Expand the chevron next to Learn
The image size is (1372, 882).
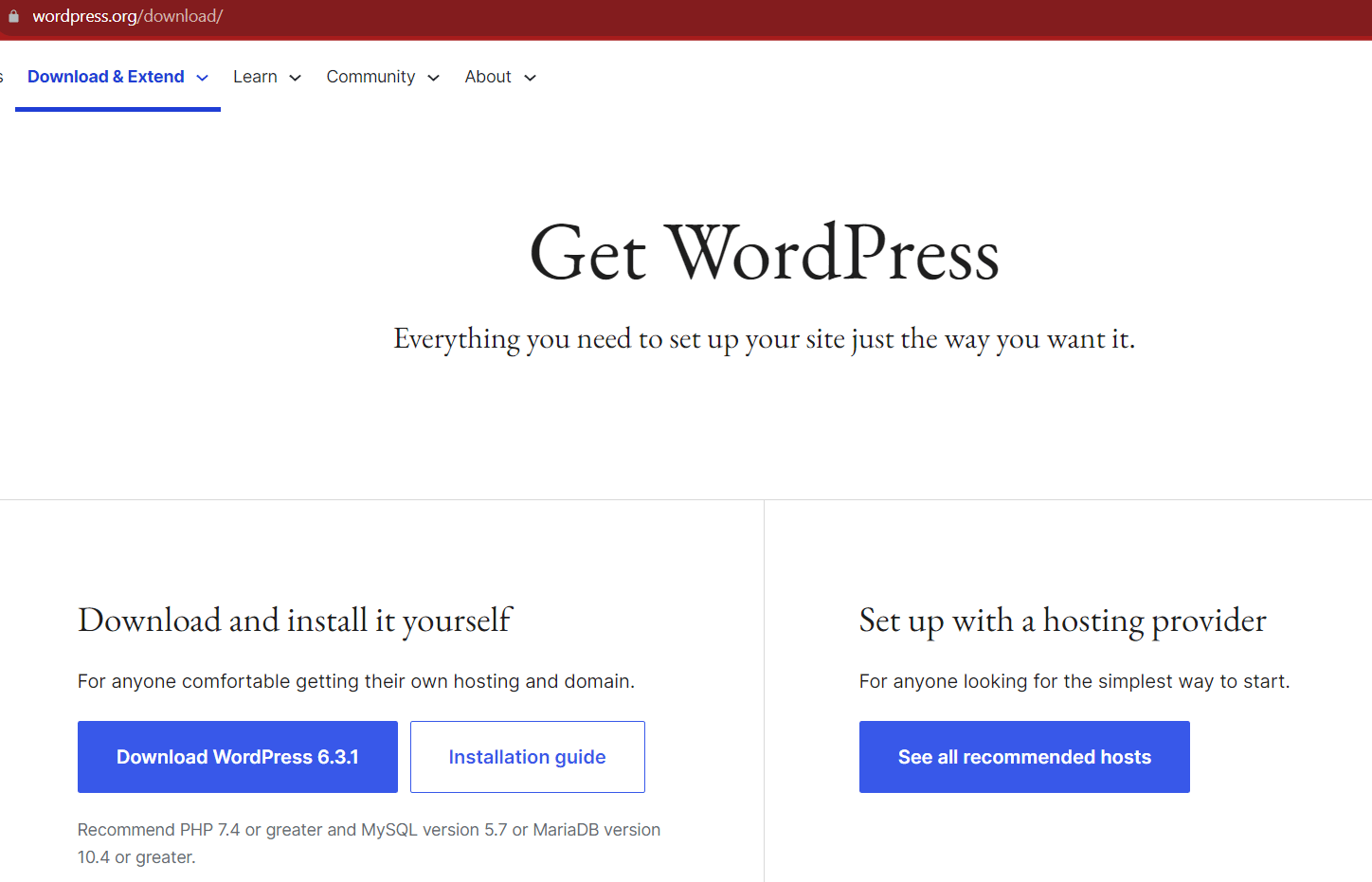pyautogui.click(x=295, y=78)
